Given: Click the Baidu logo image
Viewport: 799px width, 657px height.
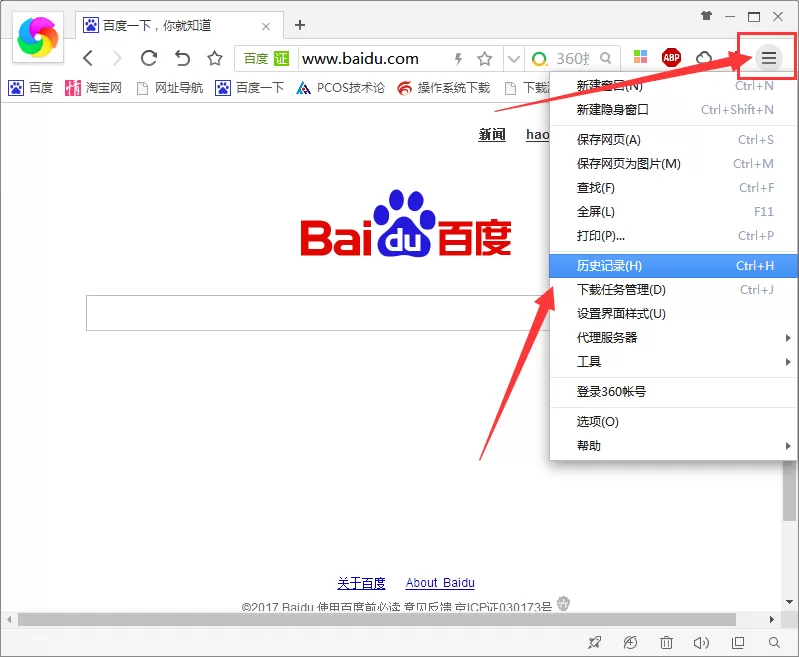Looking at the screenshot, I should (x=406, y=223).
